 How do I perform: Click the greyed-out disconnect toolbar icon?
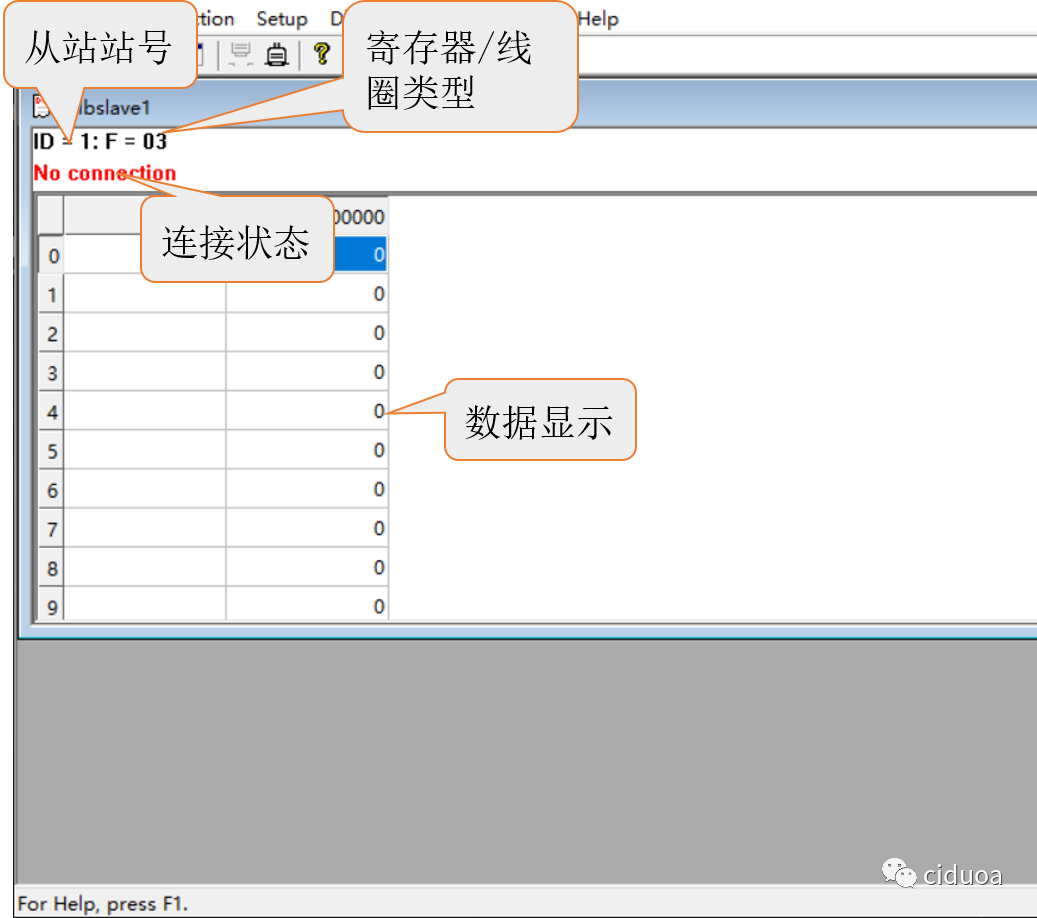pos(241,54)
